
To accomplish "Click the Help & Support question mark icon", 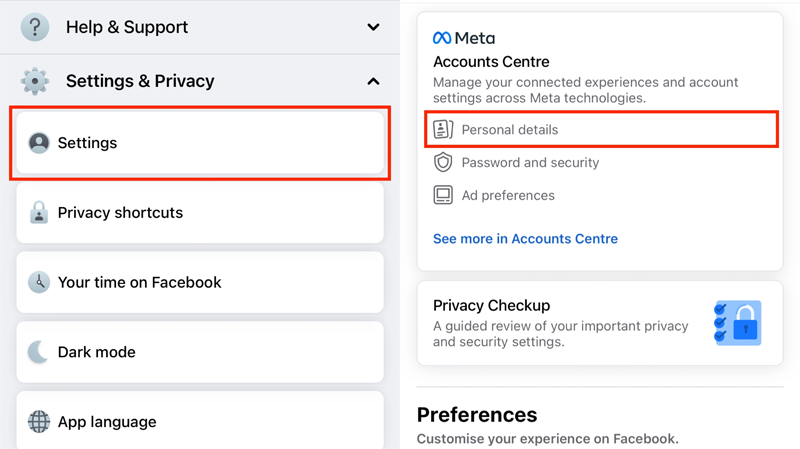I will [35, 27].
